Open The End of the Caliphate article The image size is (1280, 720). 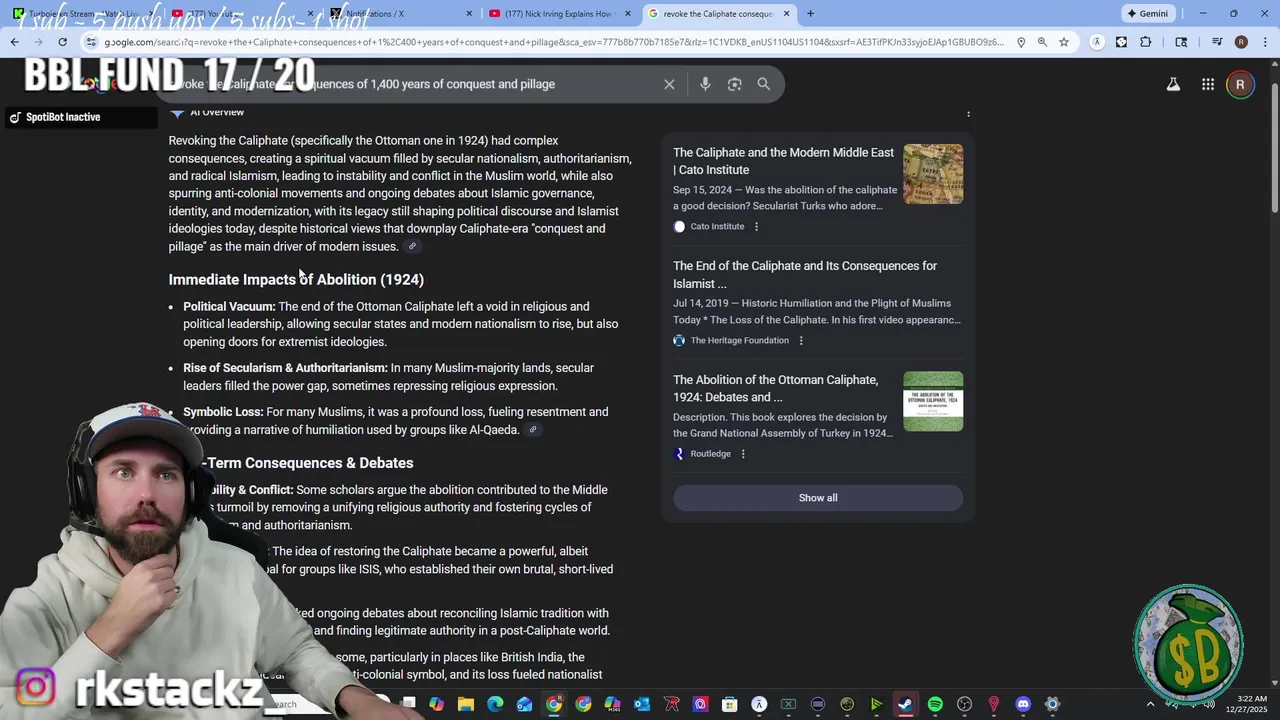pyautogui.click(x=805, y=275)
